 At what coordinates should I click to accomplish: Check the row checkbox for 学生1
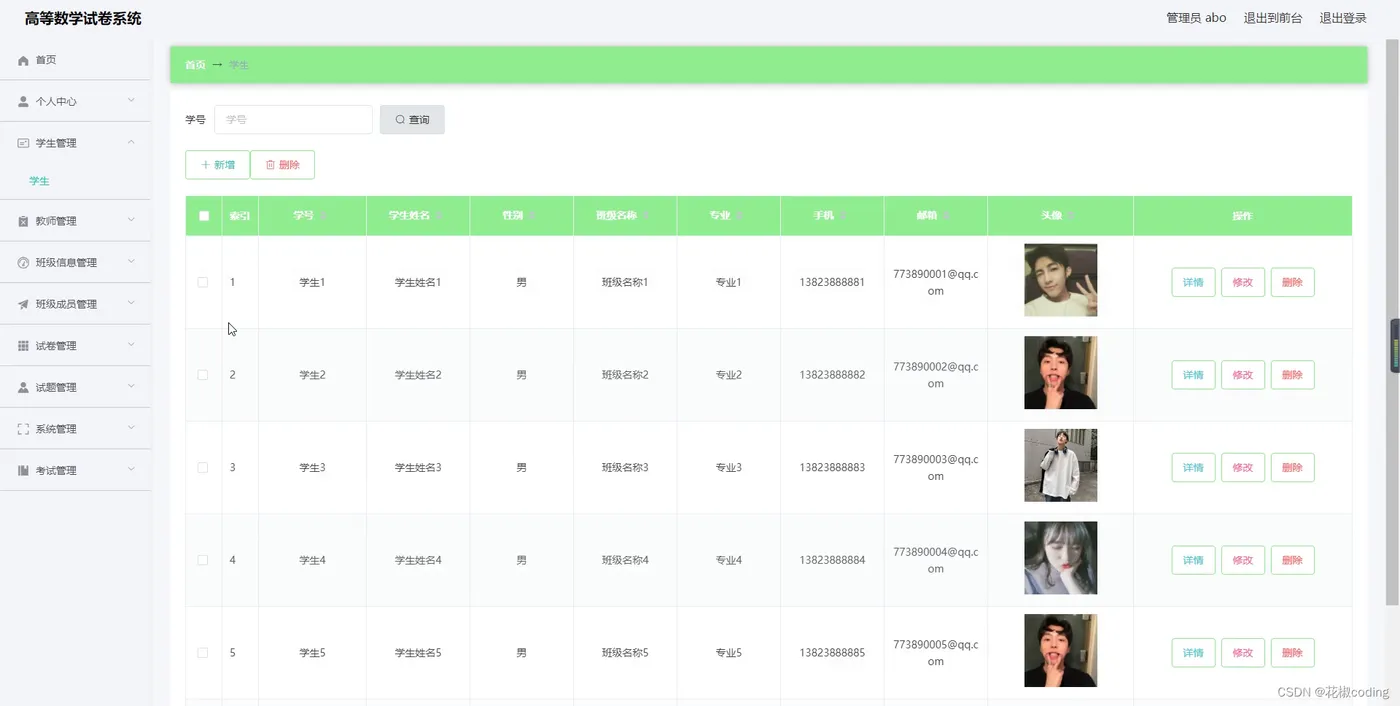tap(203, 283)
